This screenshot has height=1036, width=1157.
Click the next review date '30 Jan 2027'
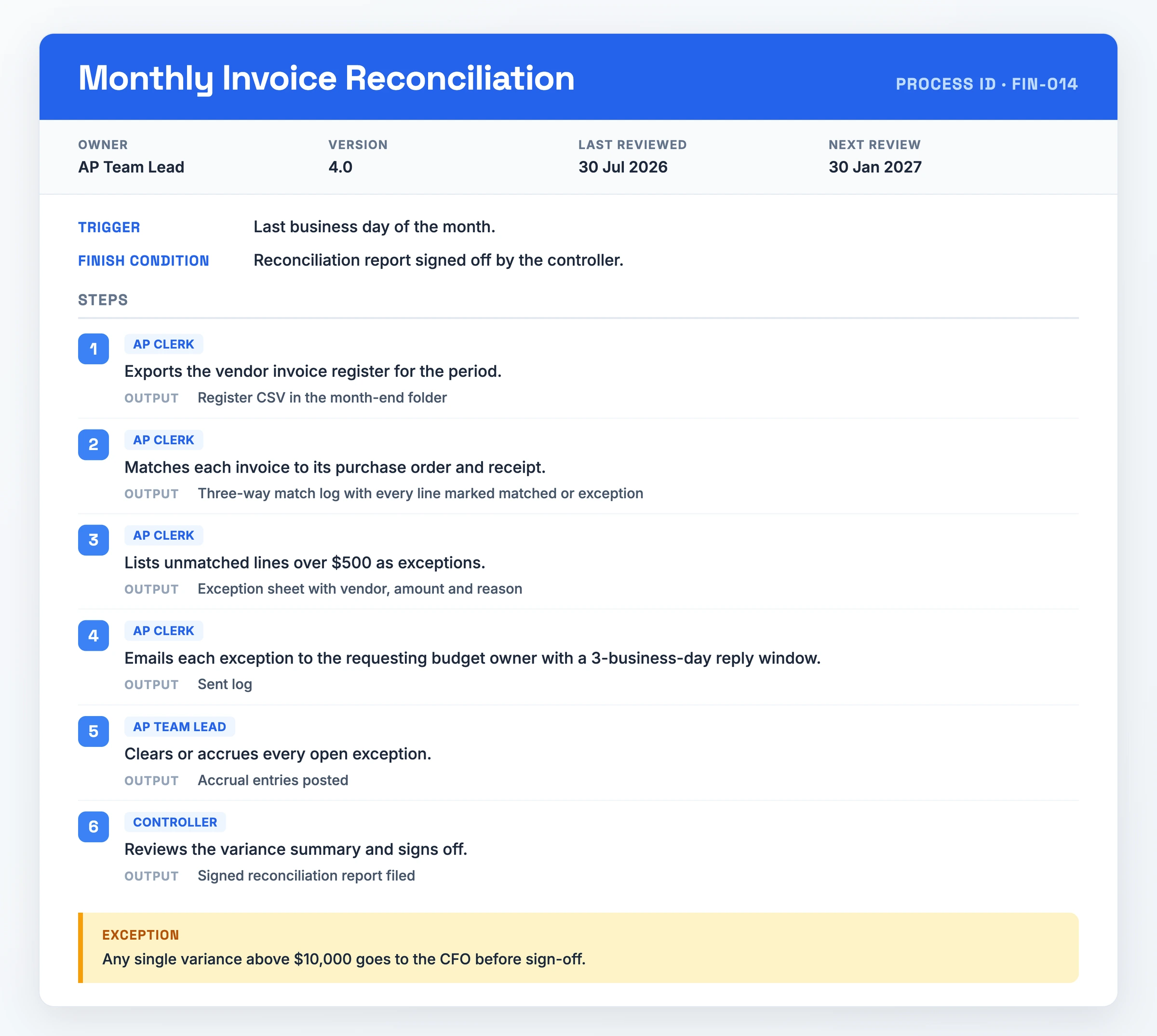875,167
